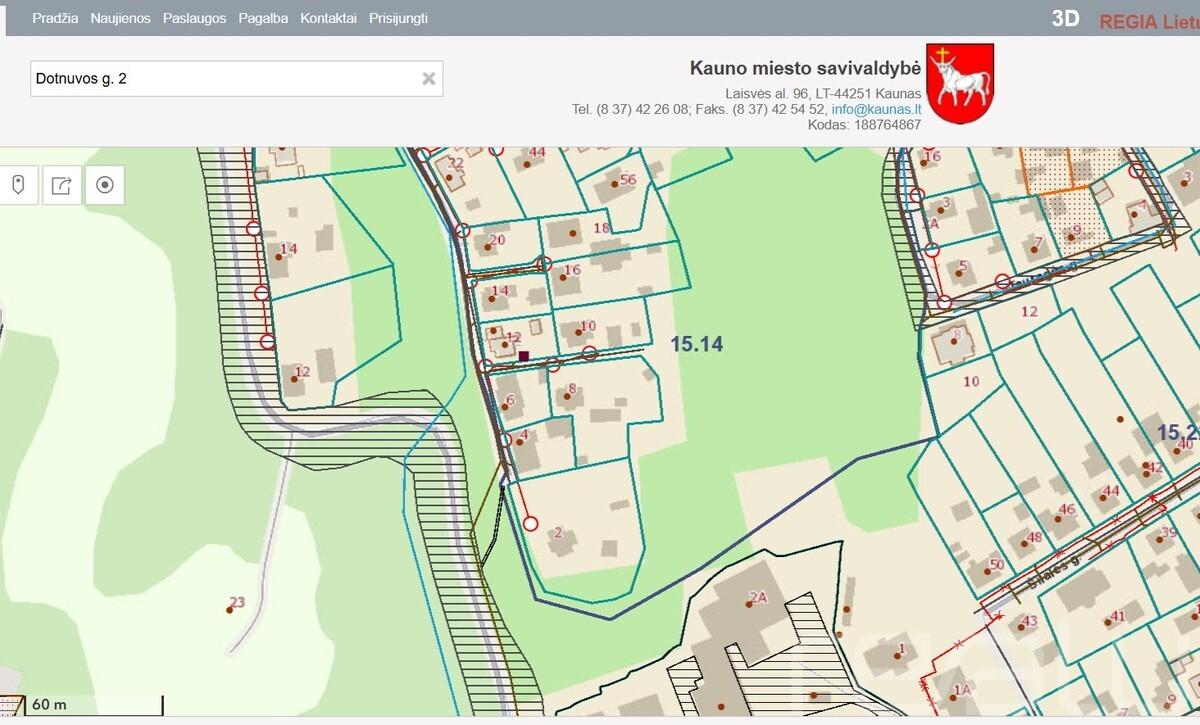The height and width of the screenshot is (725, 1200).
Task: Select address label 18 on the map
Action: tap(601, 228)
